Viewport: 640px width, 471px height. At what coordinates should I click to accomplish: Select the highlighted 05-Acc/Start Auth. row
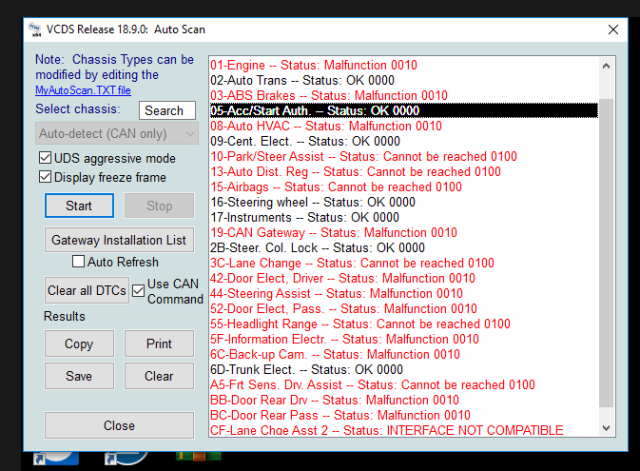(x=404, y=111)
